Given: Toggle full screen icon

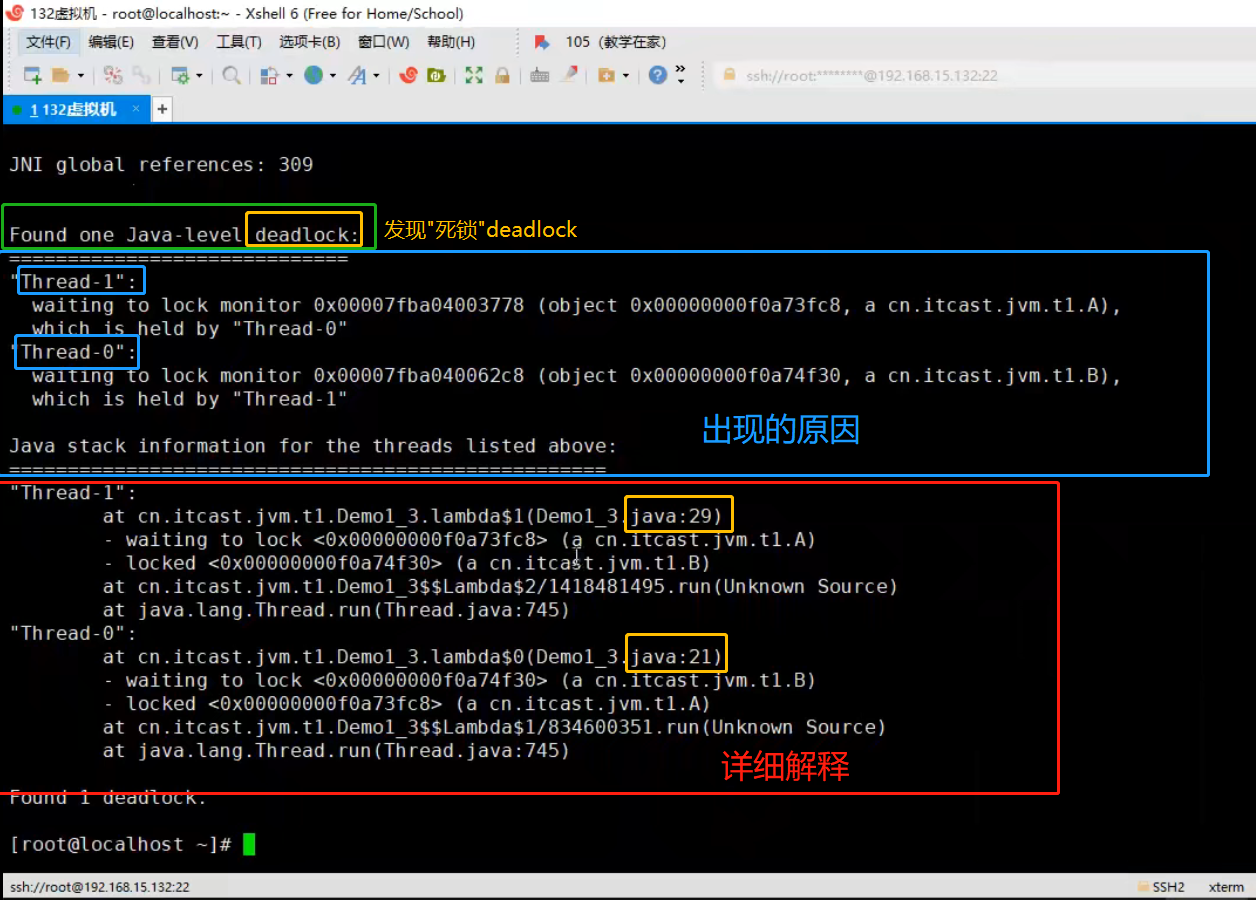Looking at the screenshot, I should [474, 75].
